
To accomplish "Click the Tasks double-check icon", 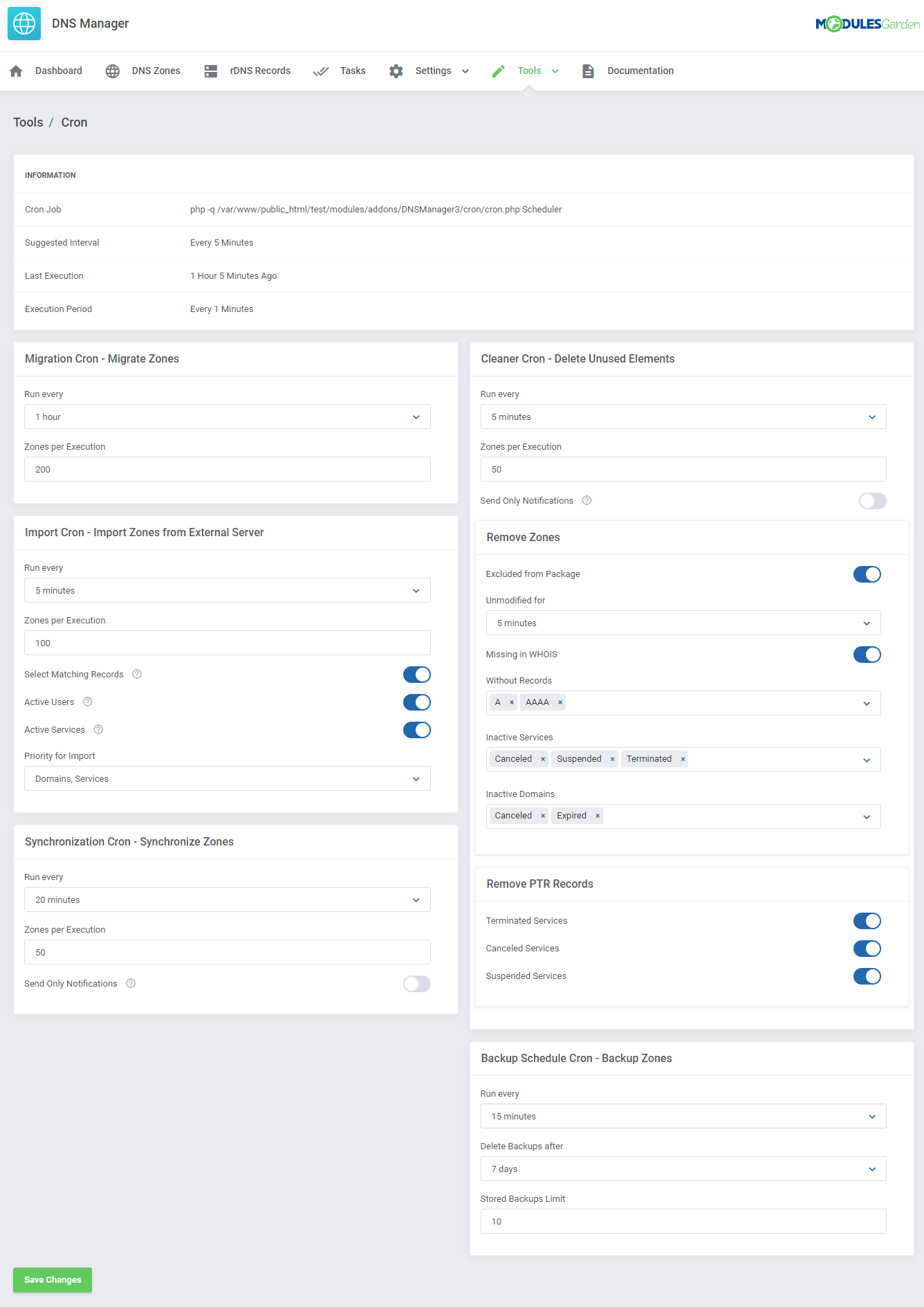I will pyautogui.click(x=320, y=71).
